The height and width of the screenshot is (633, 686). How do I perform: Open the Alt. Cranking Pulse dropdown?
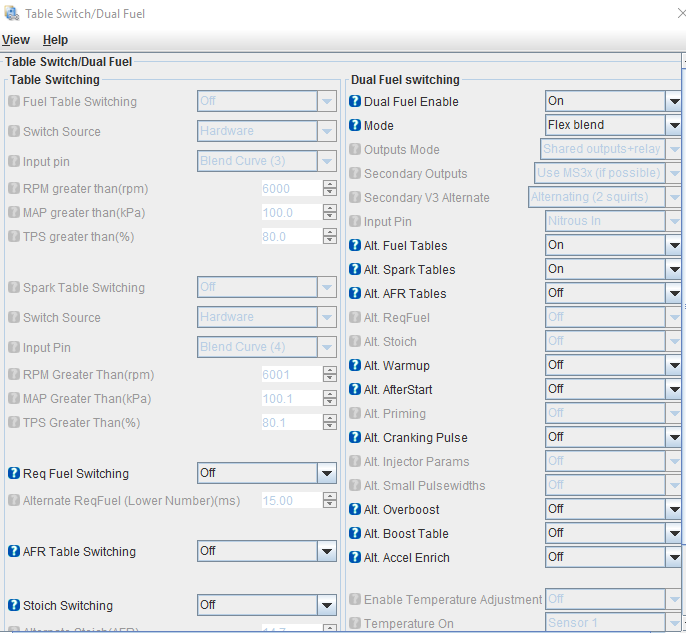tap(613, 437)
